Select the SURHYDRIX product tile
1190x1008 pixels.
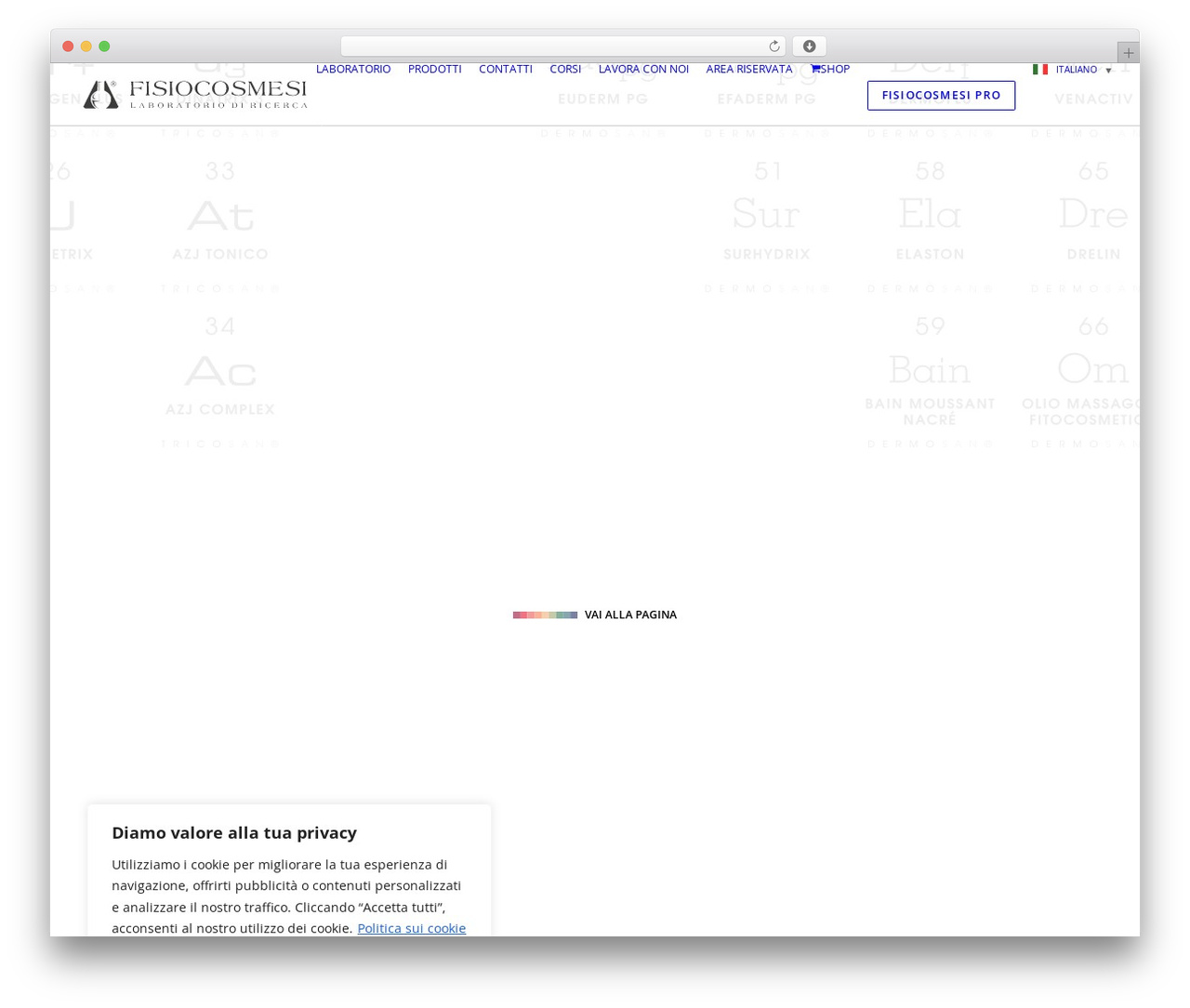coord(767,227)
